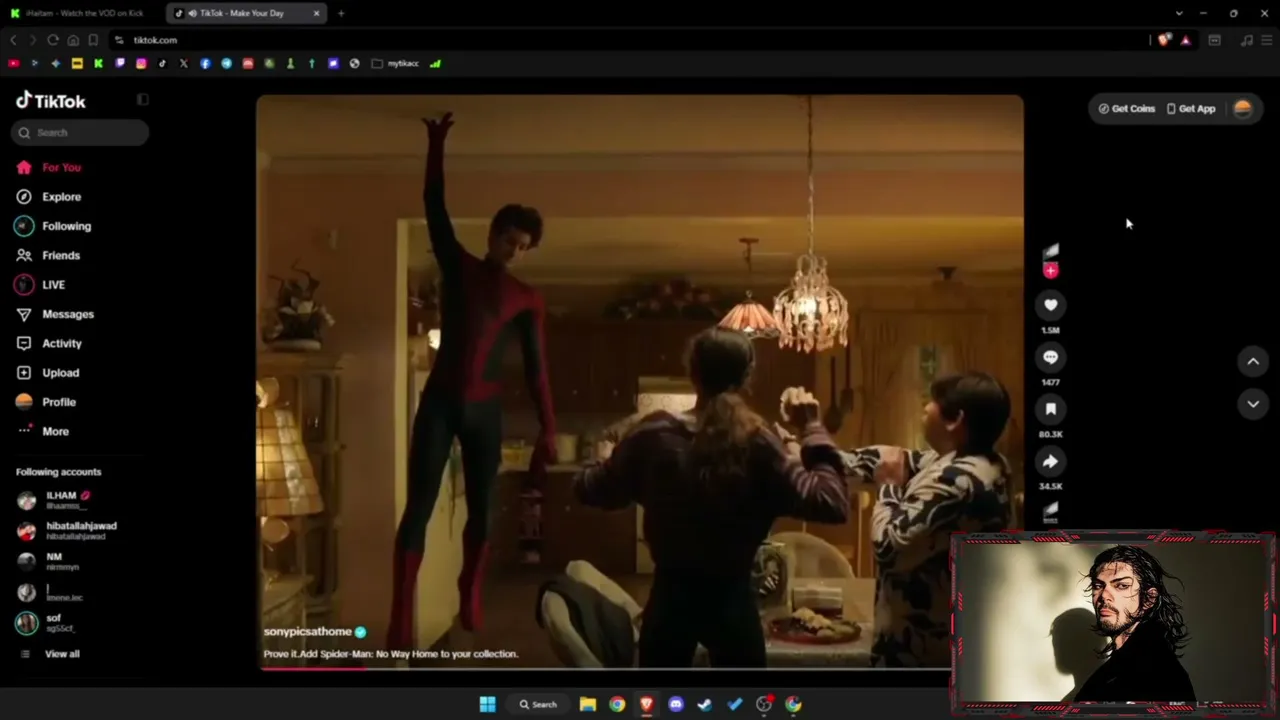
Task: Open the mytikacc bookmarks folder
Action: pos(395,63)
